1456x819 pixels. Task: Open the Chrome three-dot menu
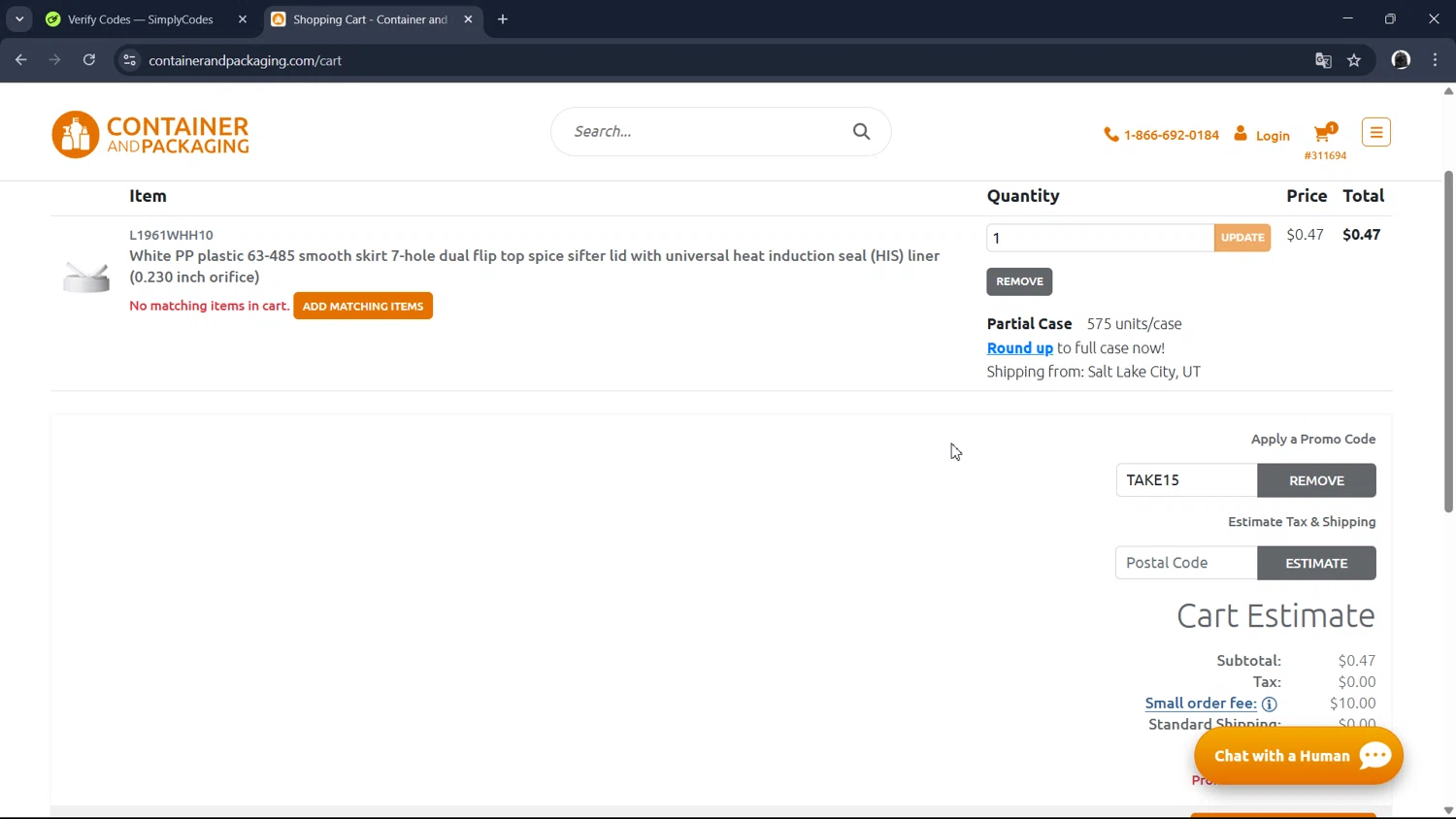coord(1435,60)
